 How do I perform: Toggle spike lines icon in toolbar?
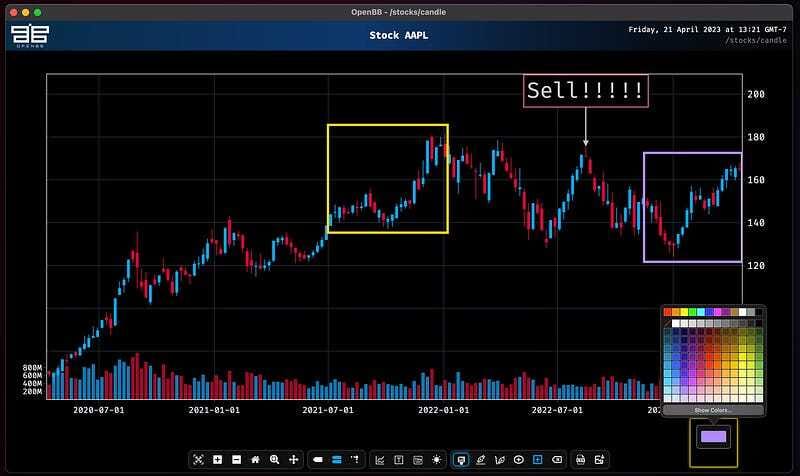tap(355, 460)
